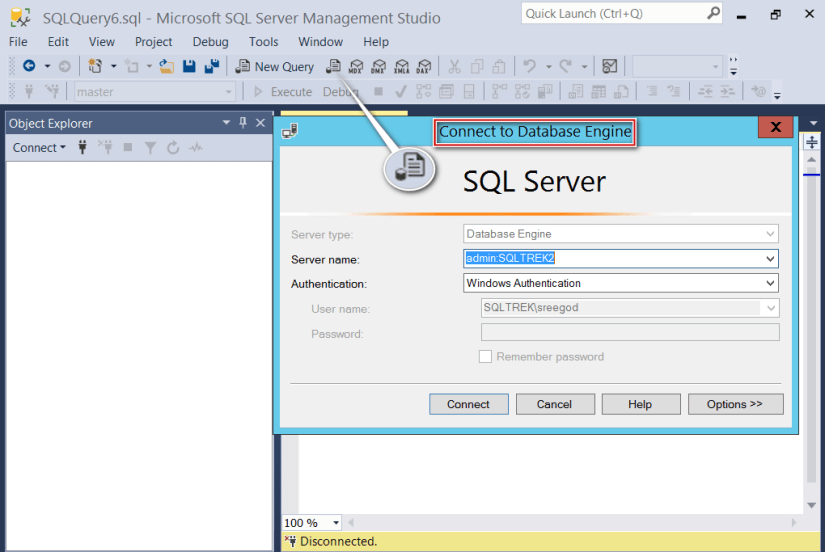Screen dimensions: 825x552
Task: Click the Analysis Services MDX Query icon
Action: click(x=355, y=67)
